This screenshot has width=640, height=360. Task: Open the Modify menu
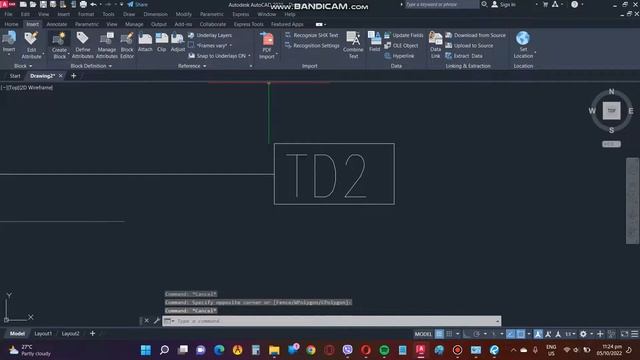tap(183, 14)
